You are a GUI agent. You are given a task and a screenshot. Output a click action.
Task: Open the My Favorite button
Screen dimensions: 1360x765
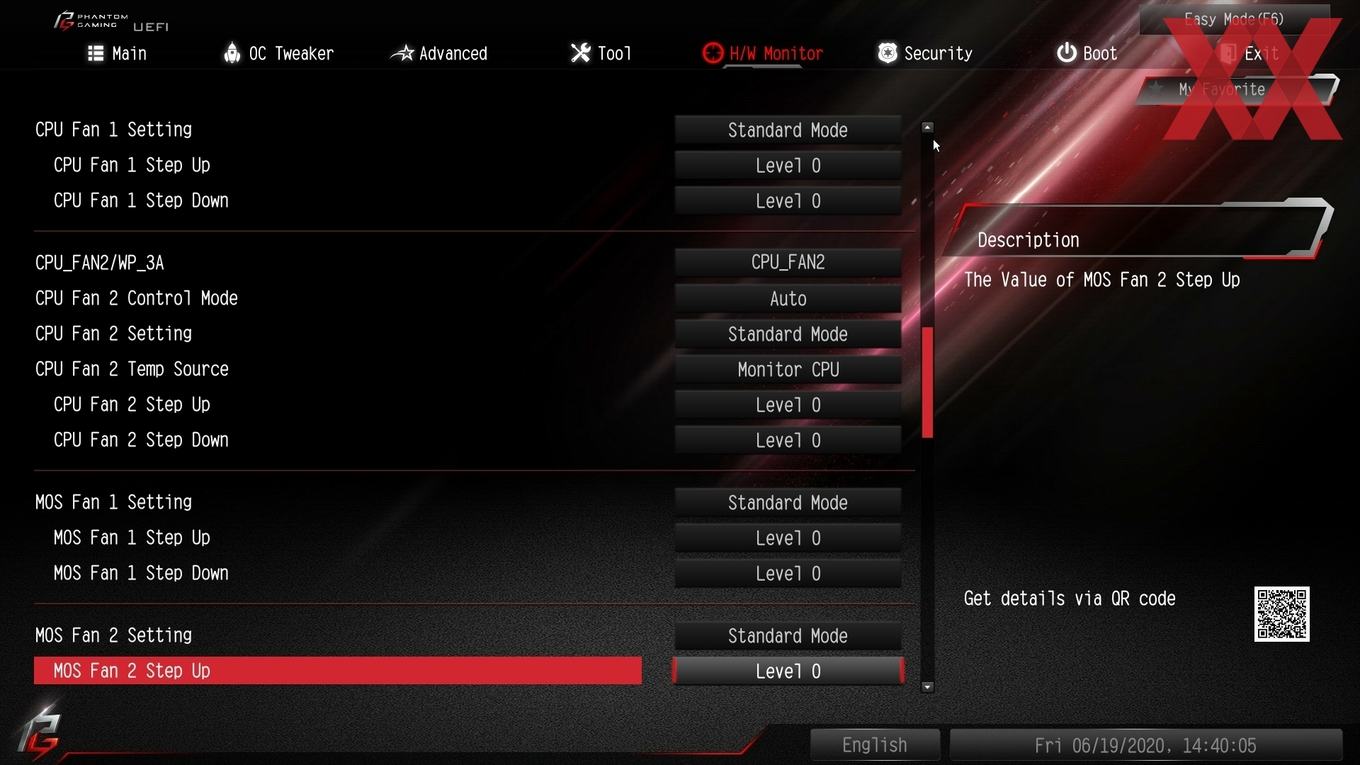1235,89
